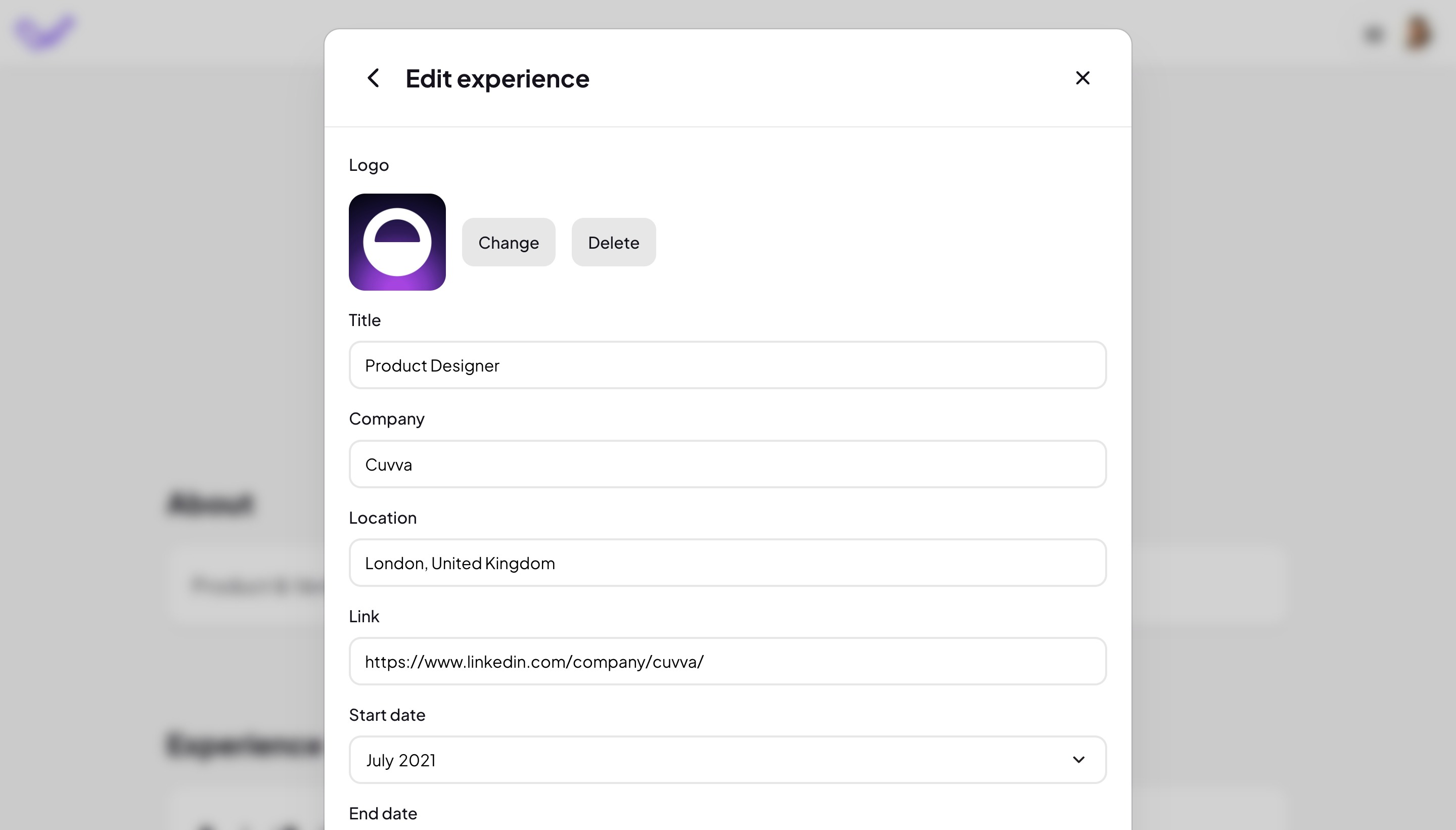Click the dimmed overlay outside the dialog
The image size is (1456, 830).
[160, 399]
